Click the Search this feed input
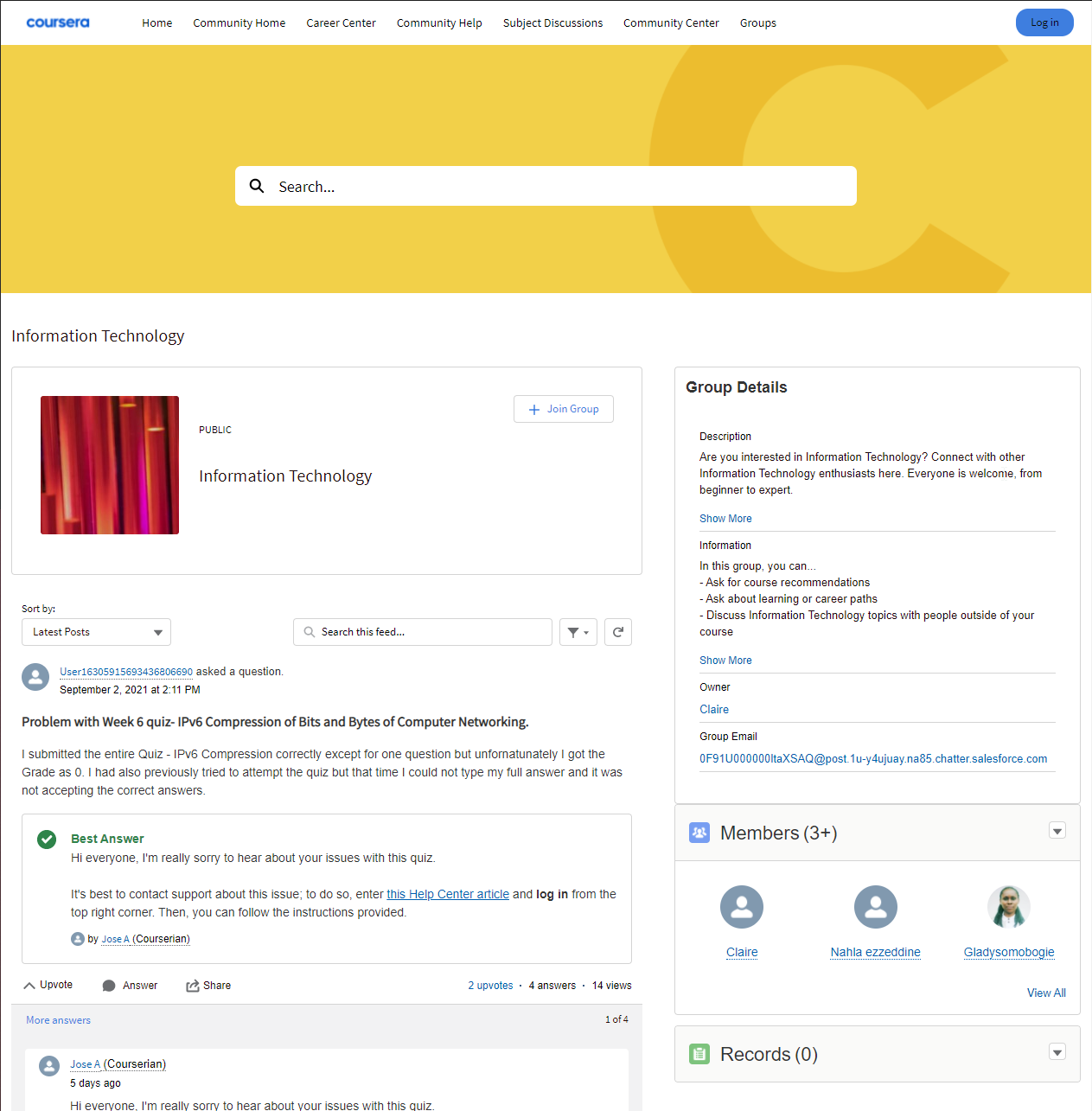 [423, 632]
